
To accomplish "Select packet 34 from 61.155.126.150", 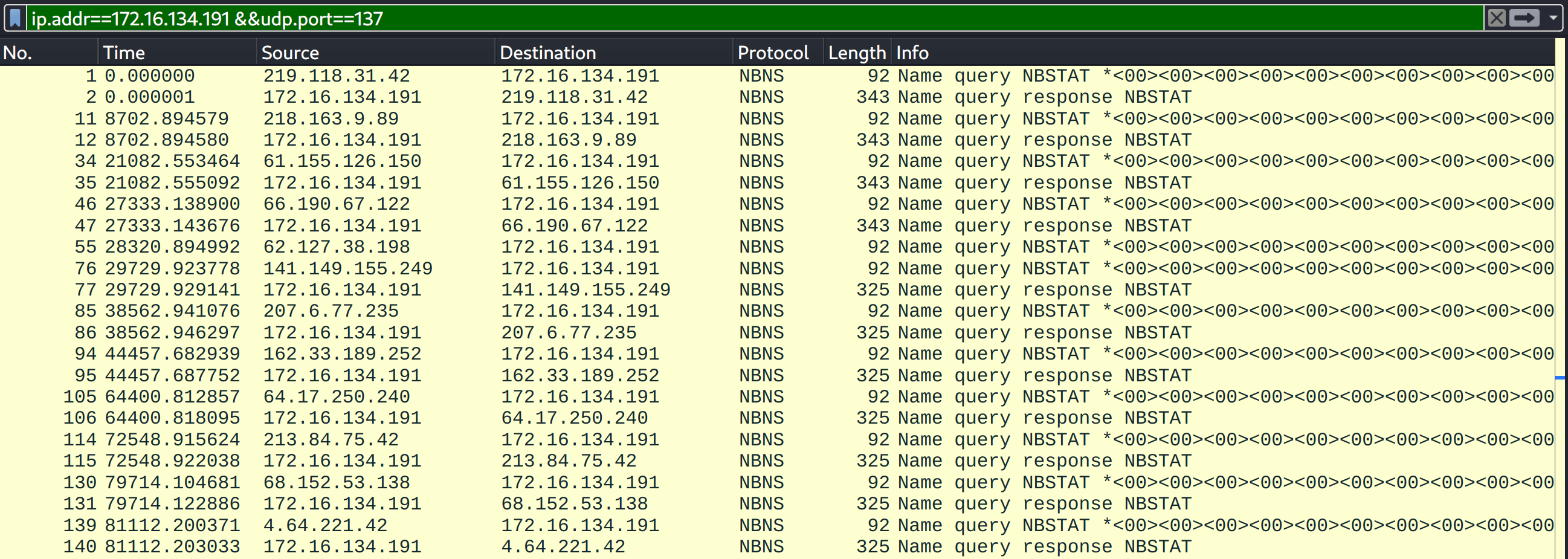I will point(777,161).
